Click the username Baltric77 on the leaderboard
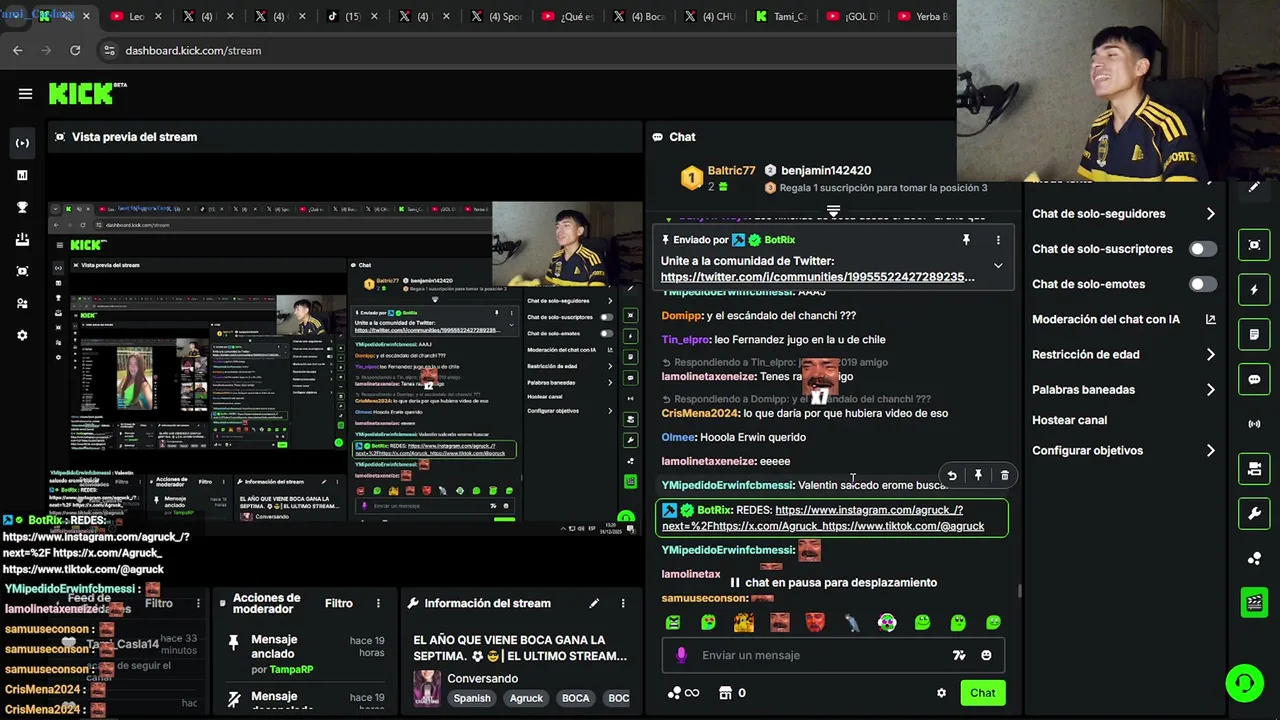 [731, 171]
